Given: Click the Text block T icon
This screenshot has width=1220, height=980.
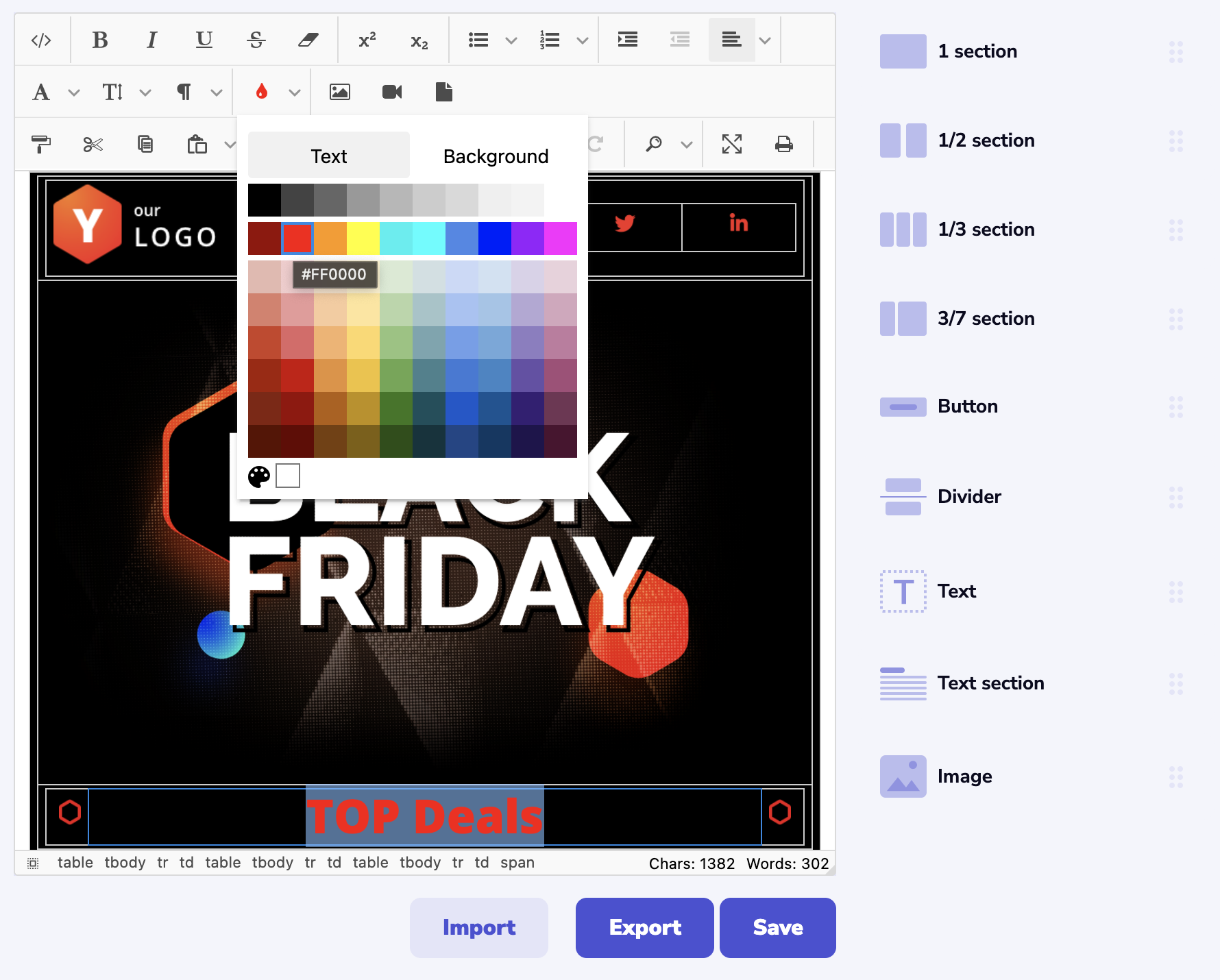Looking at the screenshot, I should (x=903, y=591).
